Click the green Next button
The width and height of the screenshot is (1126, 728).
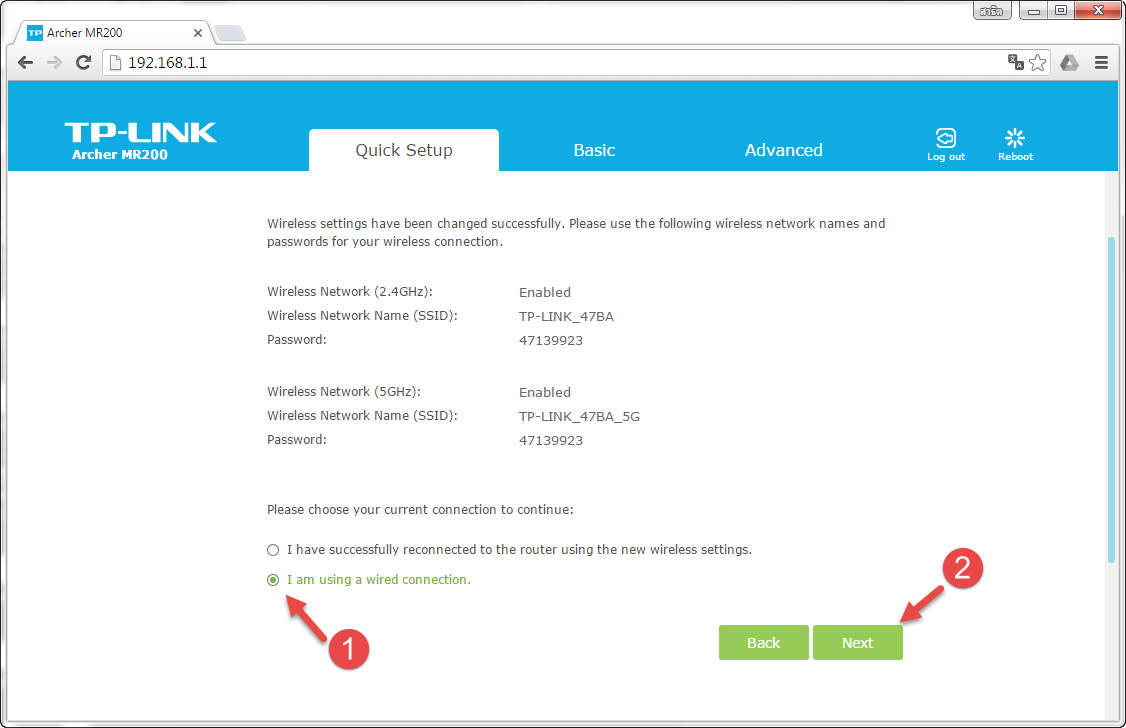(x=857, y=643)
